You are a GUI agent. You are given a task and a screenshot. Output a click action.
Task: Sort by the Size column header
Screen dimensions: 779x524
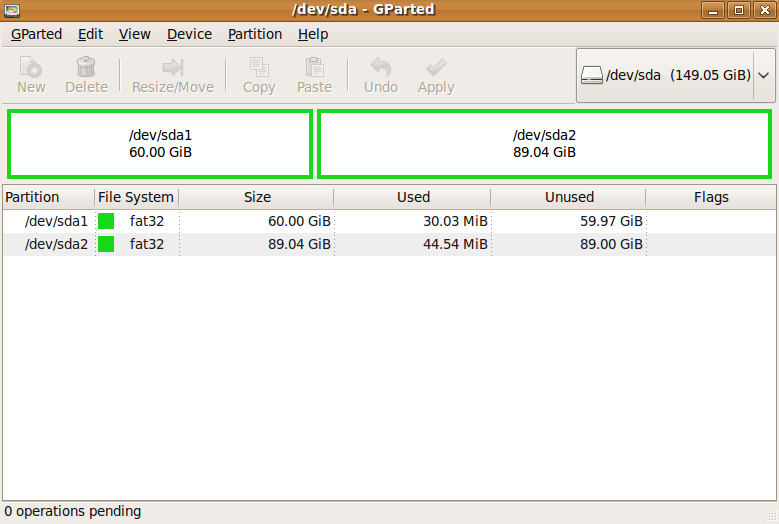256,197
